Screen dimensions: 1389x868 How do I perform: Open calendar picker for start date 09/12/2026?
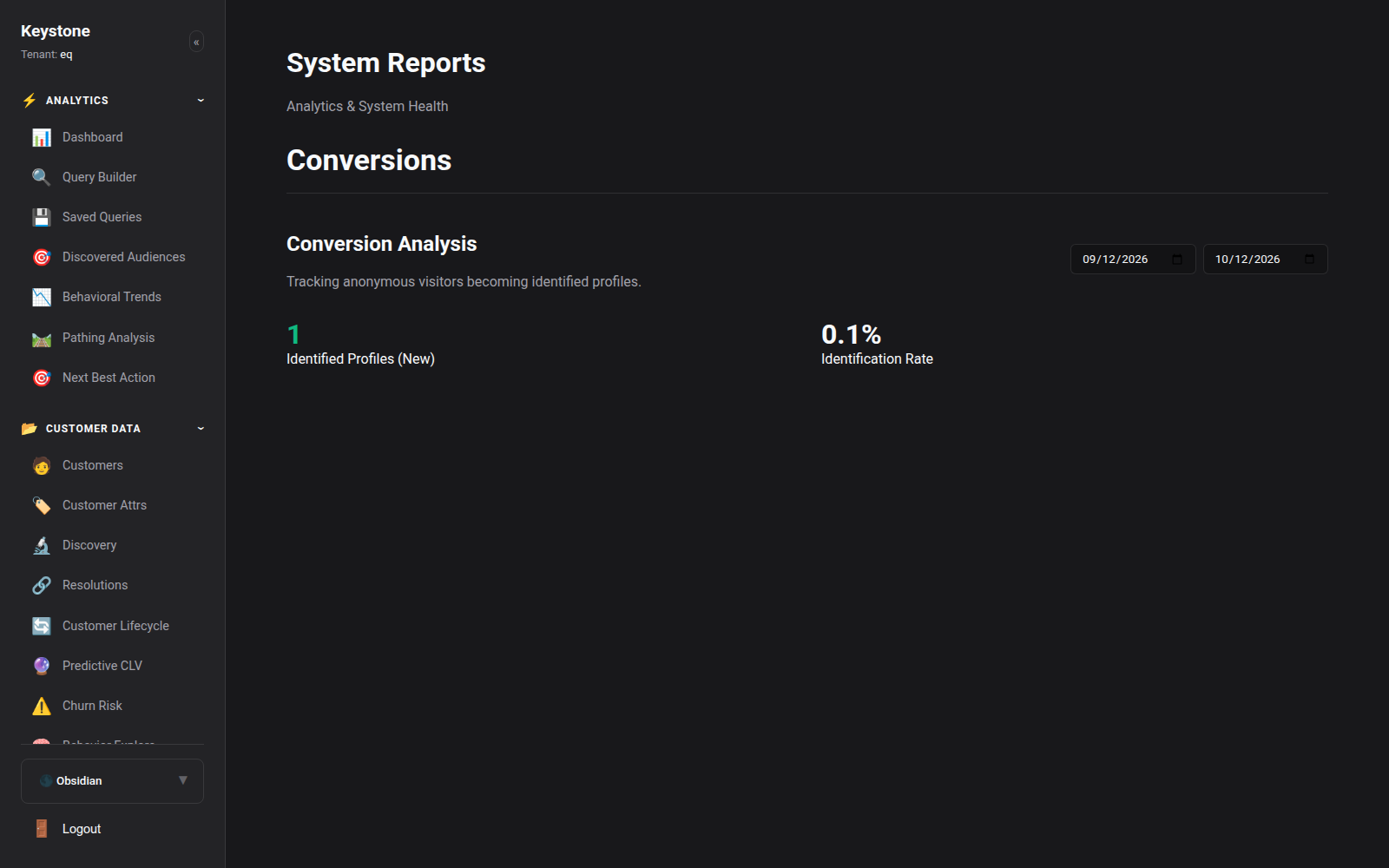[1177, 259]
